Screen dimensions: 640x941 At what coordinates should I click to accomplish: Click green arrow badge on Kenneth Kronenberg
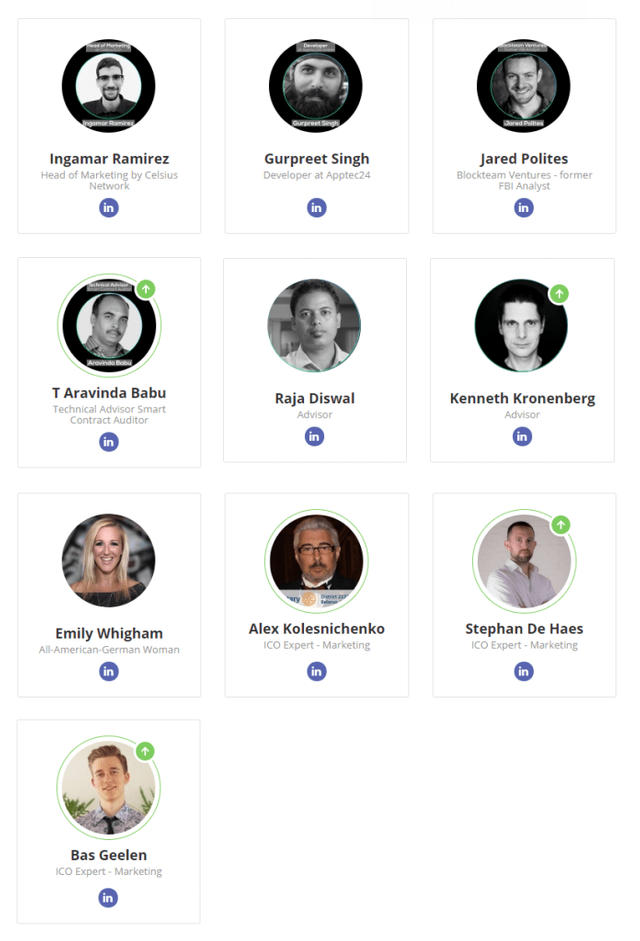point(559,294)
